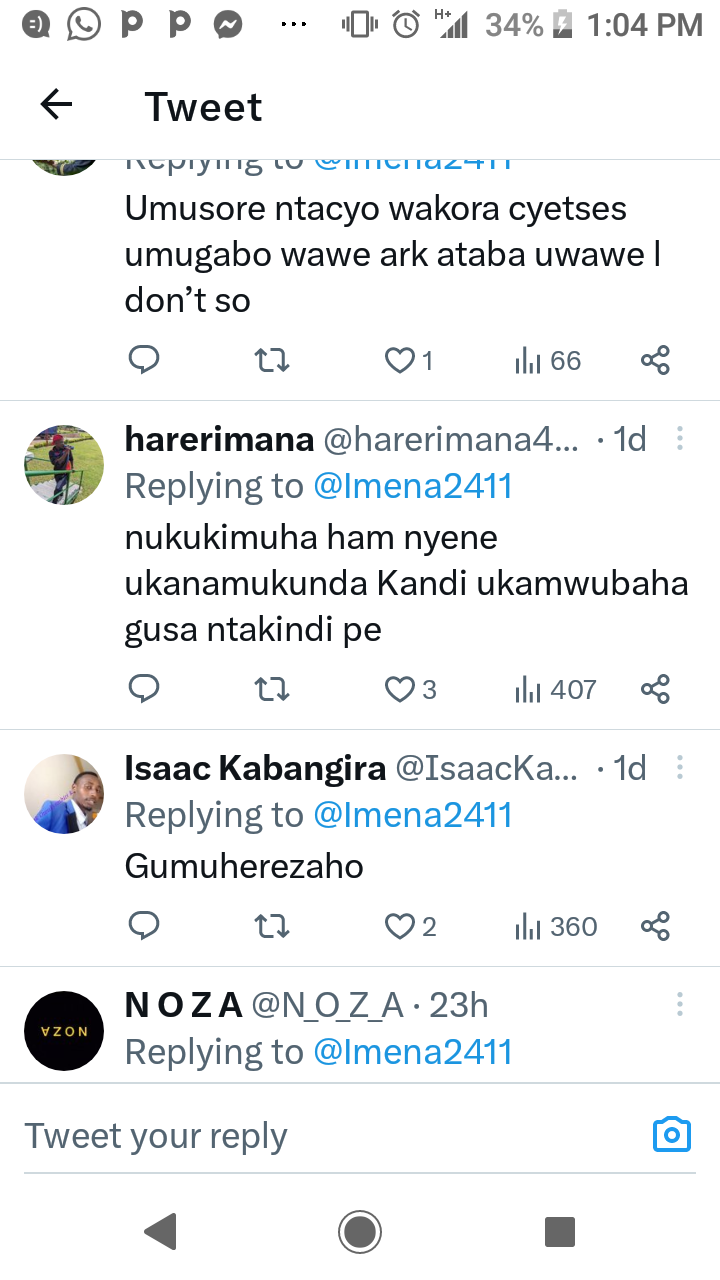Image resolution: width=720 pixels, height=1280 pixels.
Task: Open more options on Isaac Kabangira's tweet
Action: pos(680,768)
